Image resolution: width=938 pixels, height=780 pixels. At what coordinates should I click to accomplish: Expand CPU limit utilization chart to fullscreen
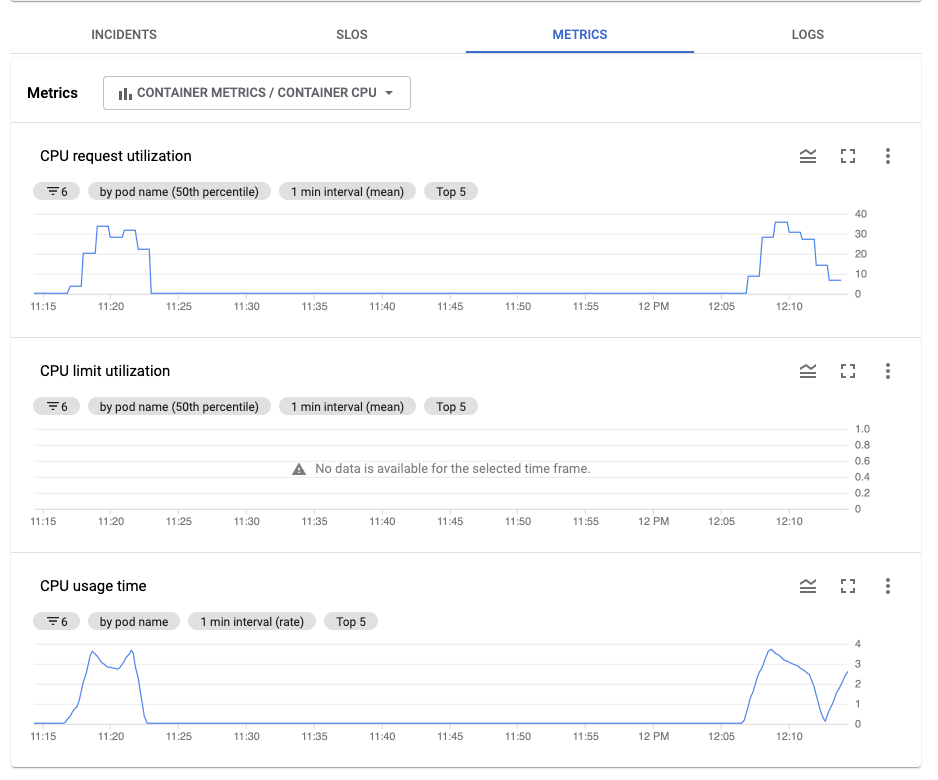[x=848, y=371]
